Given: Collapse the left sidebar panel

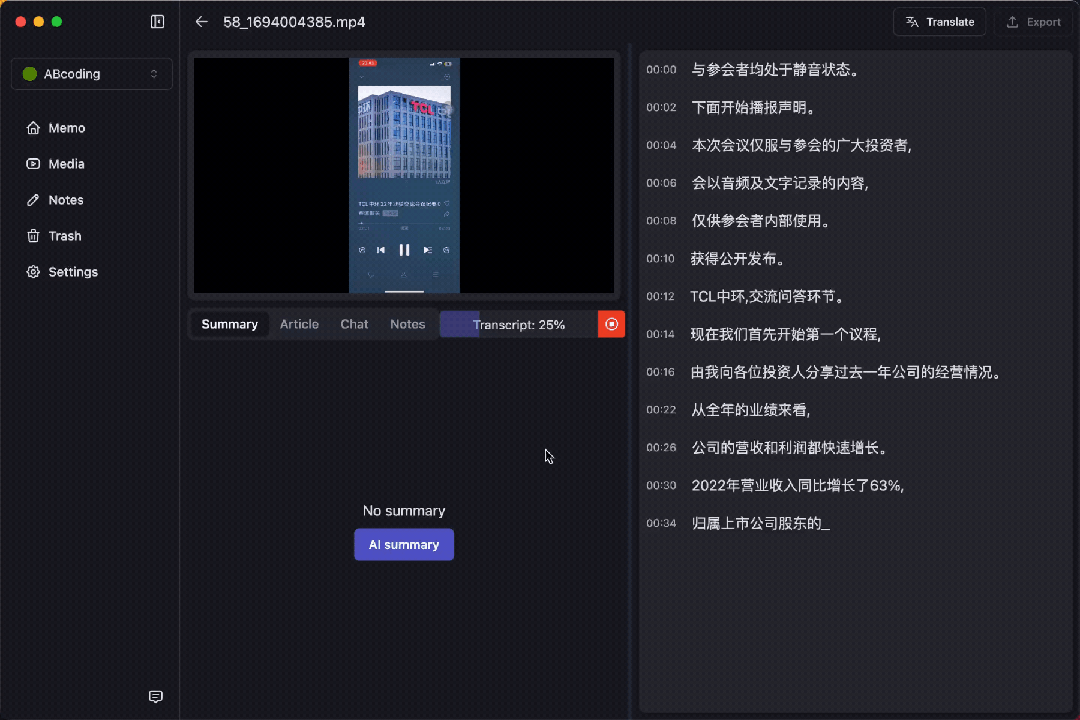Looking at the screenshot, I should [x=157, y=21].
